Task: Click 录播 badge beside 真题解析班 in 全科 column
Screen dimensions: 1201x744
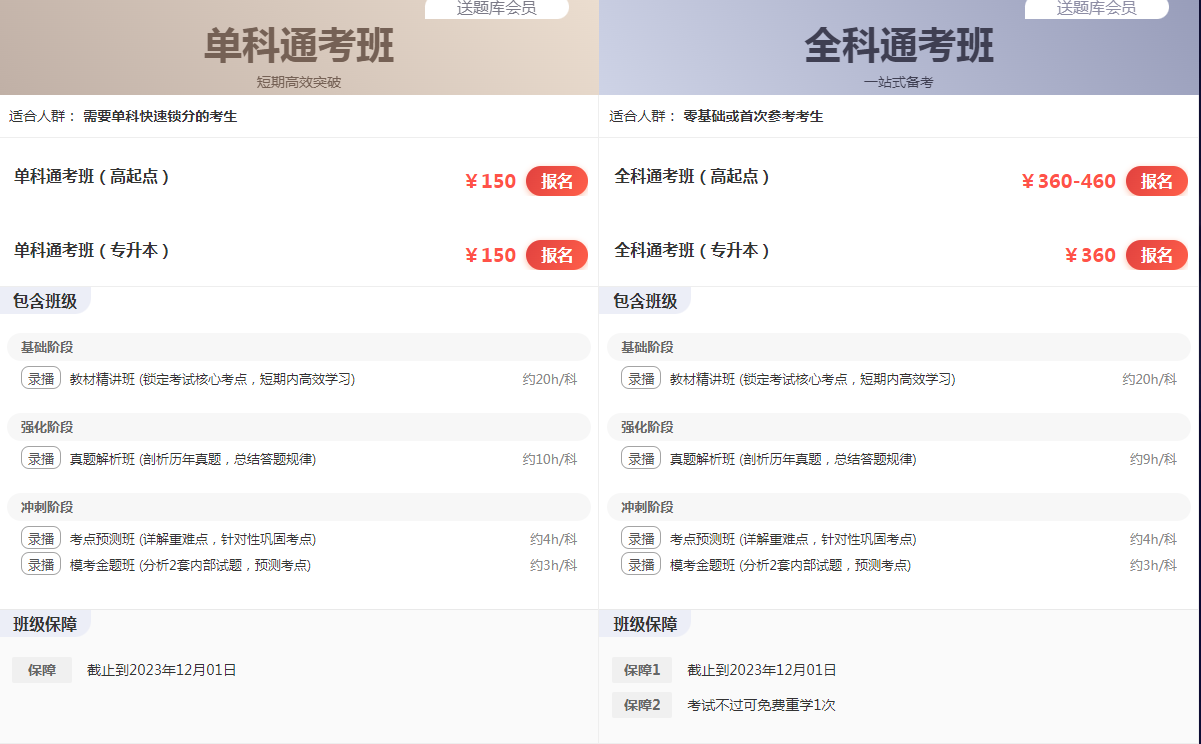Action: coord(641,459)
